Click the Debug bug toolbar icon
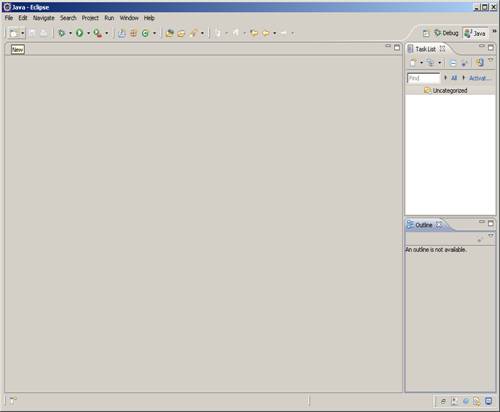 [x=61, y=33]
